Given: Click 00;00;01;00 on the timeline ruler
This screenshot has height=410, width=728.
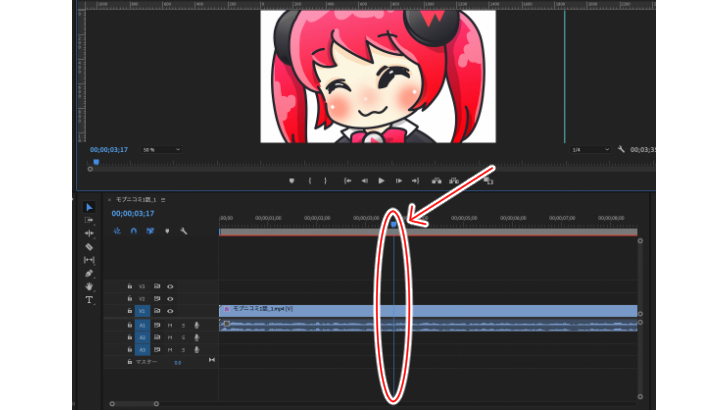Looking at the screenshot, I should point(268,218).
